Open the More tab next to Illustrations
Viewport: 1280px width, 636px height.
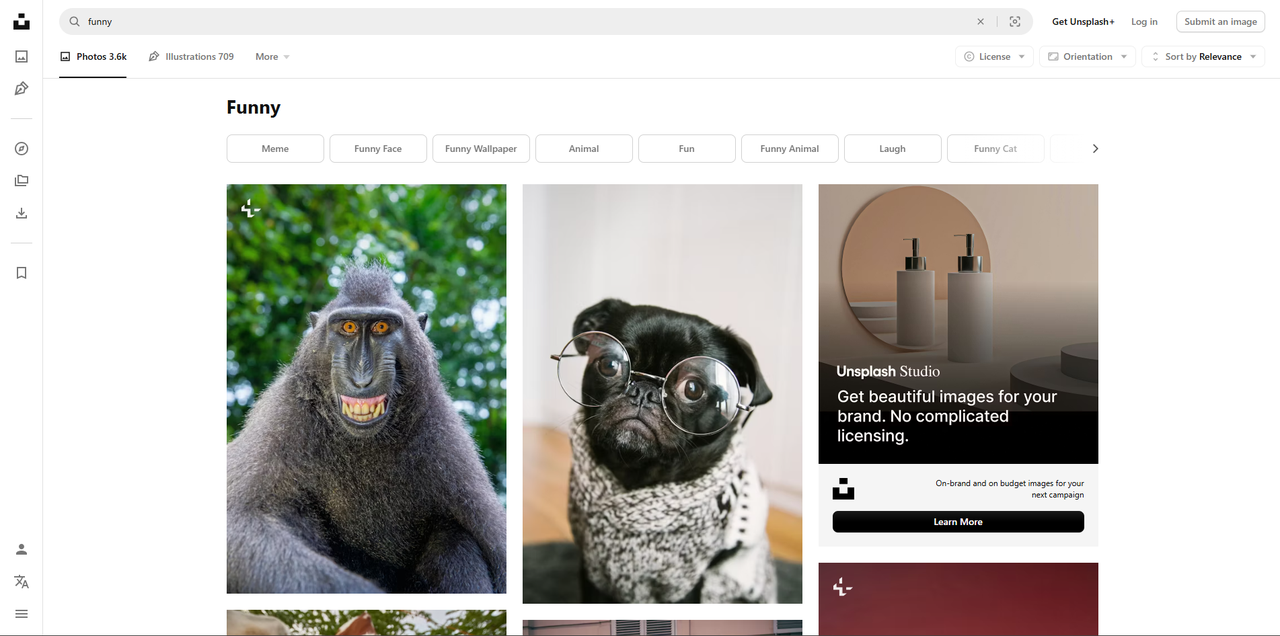(271, 56)
